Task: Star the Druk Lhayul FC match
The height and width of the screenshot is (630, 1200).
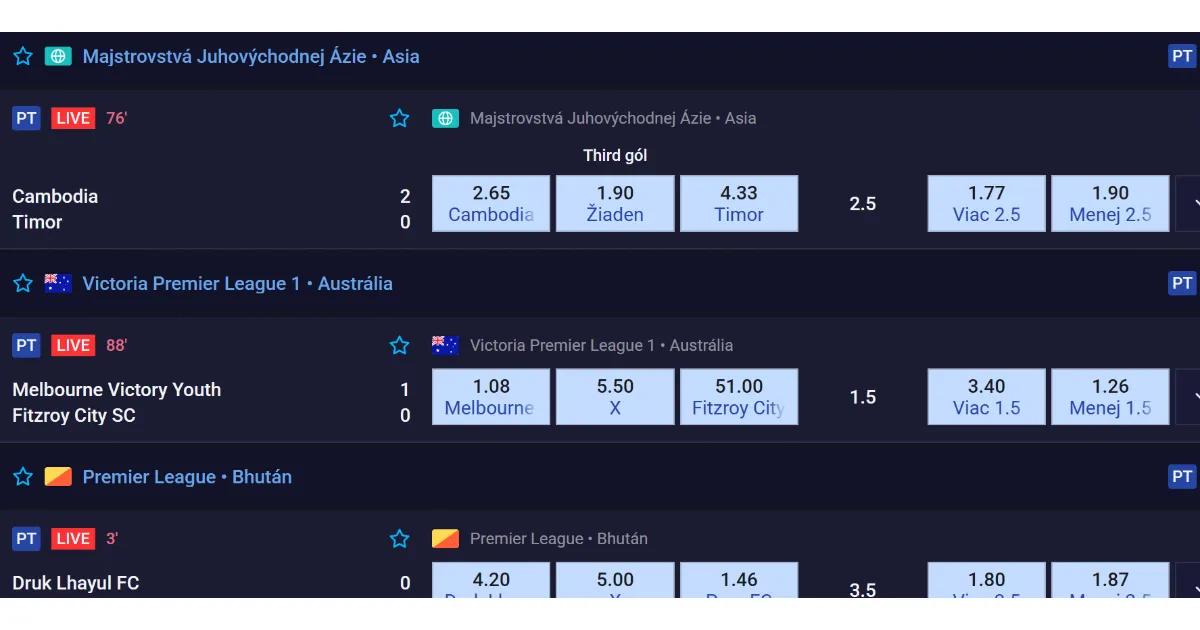Action: [400, 539]
